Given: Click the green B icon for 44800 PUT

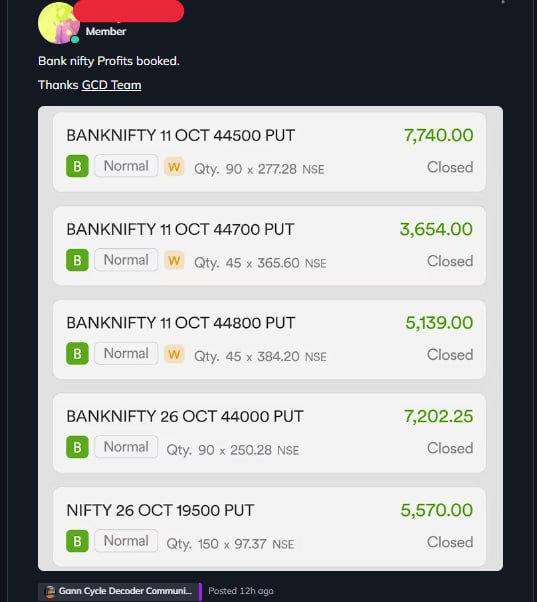Looking at the screenshot, I should 77,354.
